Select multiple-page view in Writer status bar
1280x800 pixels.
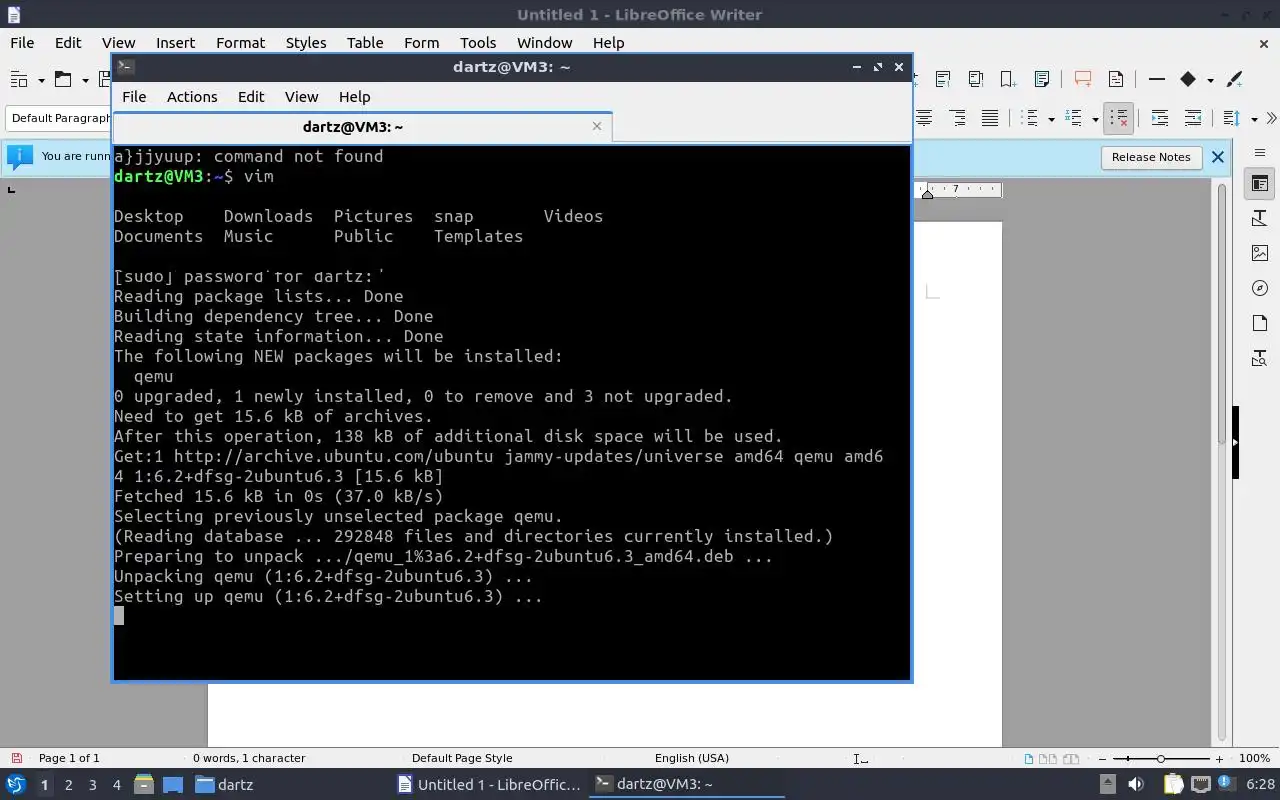[1048, 758]
